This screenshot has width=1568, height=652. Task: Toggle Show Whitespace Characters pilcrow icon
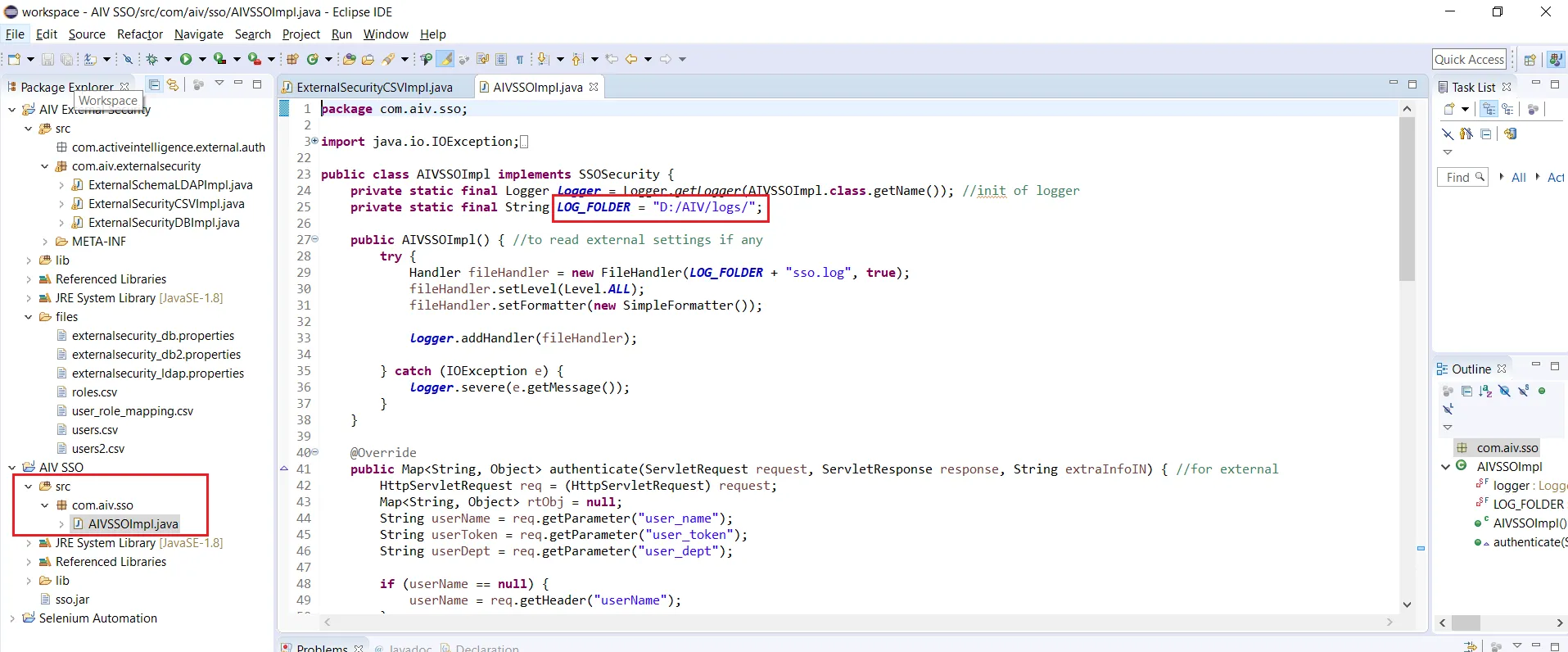click(x=519, y=59)
